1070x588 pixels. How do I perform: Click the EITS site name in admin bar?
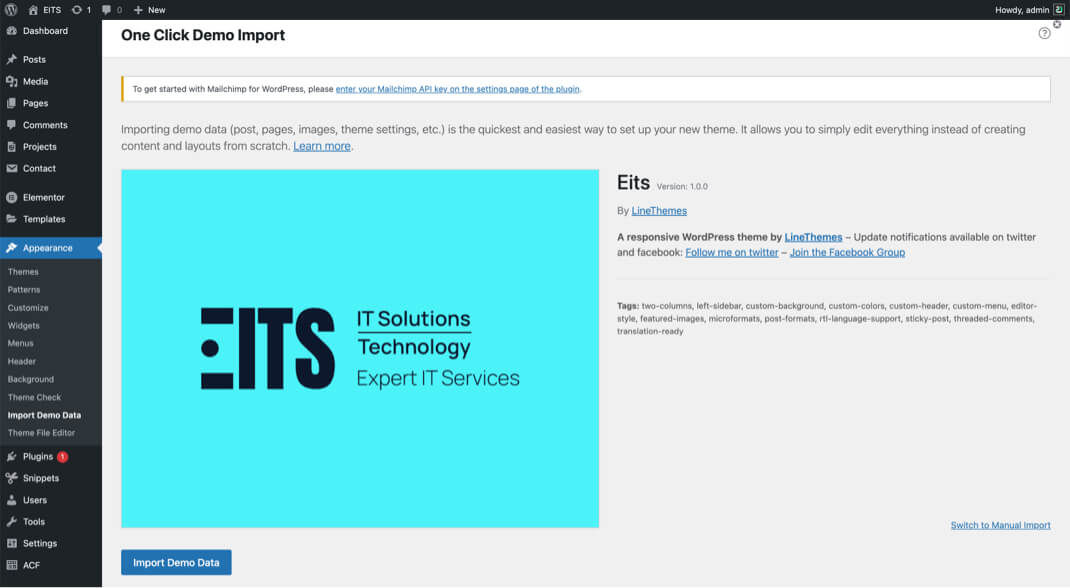pyautogui.click(x=52, y=10)
